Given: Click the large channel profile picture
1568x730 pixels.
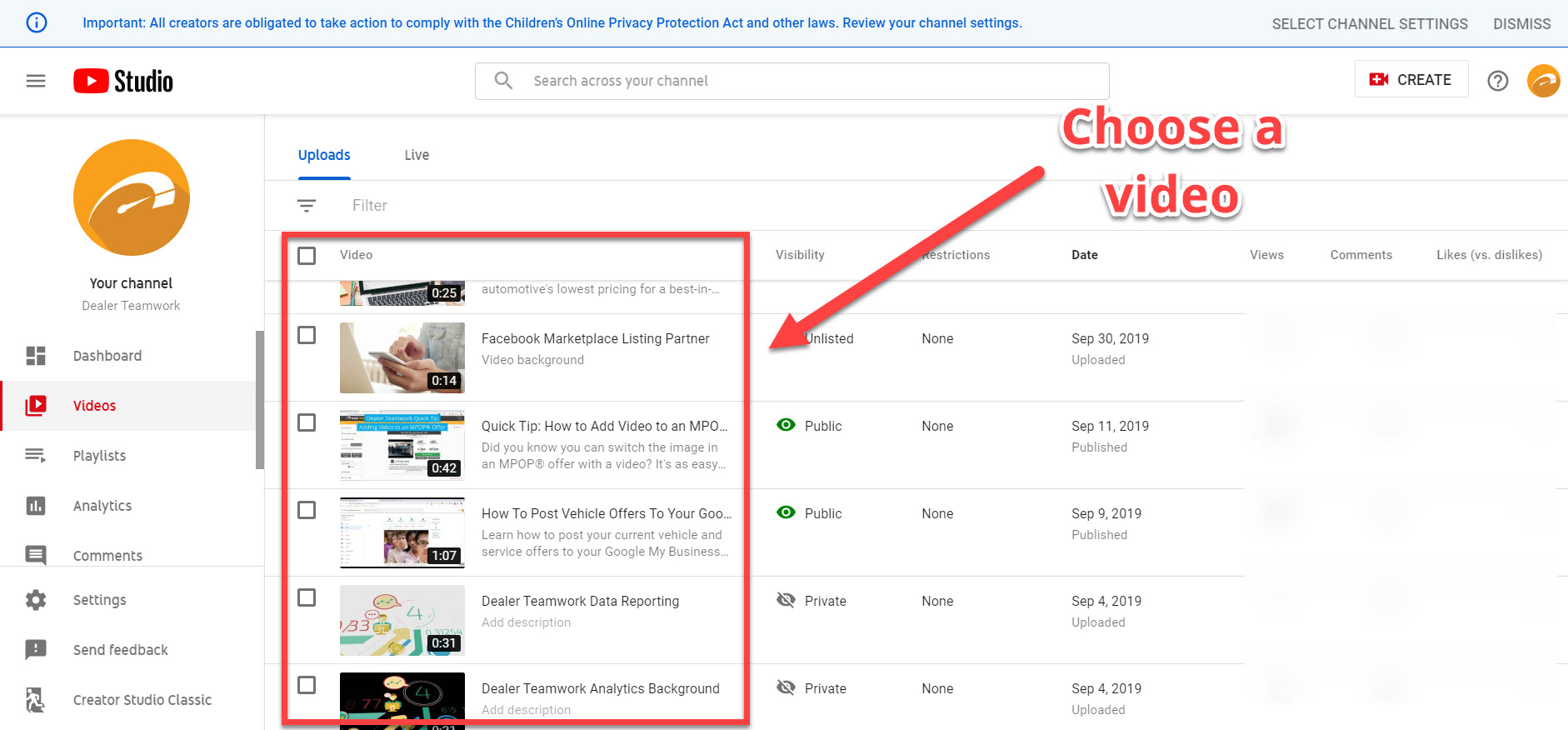Looking at the screenshot, I should pyautogui.click(x=132, y=197).
